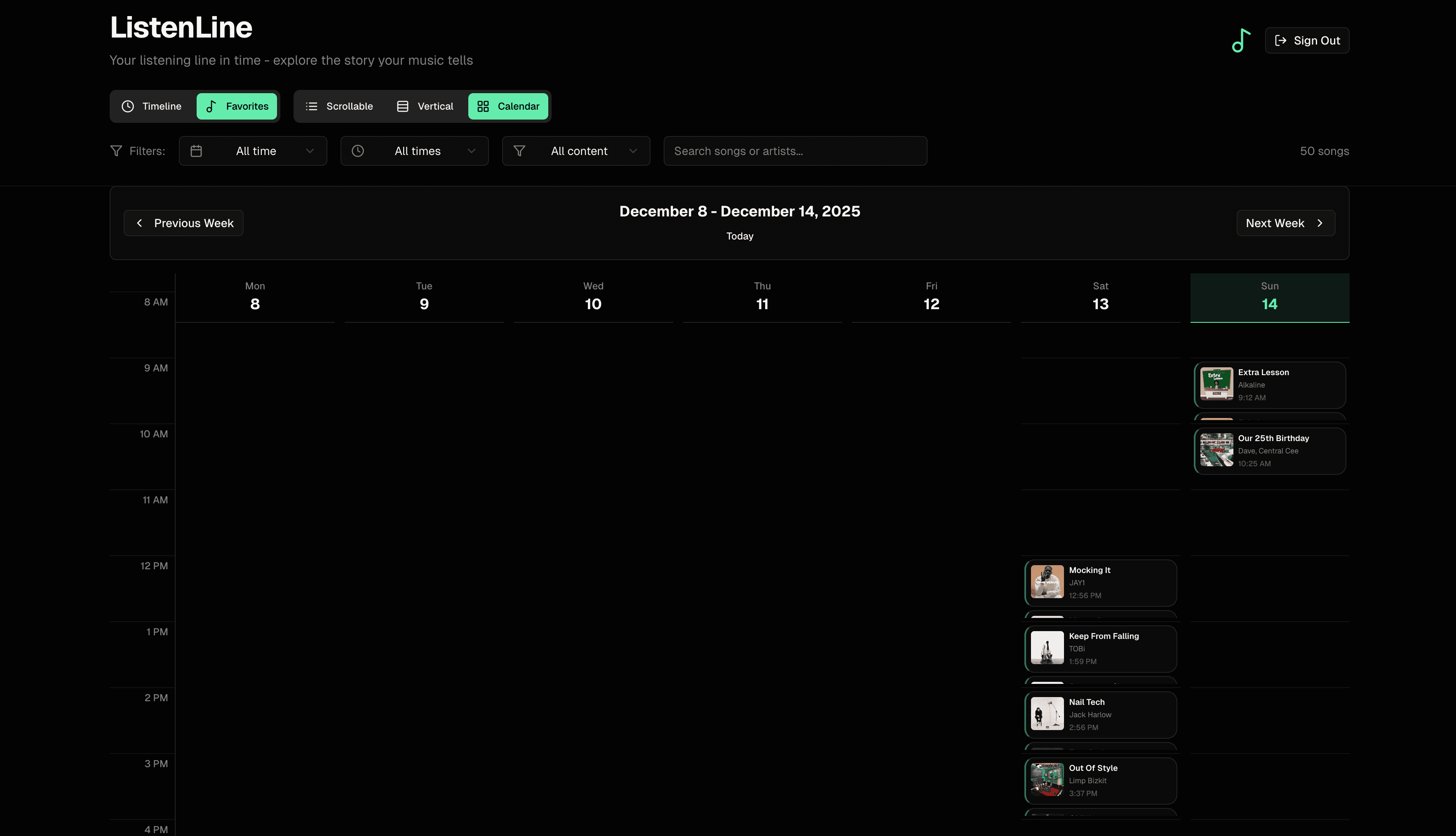
Task: Click the Search songs or artists field
Action: (x=795, y=151)
